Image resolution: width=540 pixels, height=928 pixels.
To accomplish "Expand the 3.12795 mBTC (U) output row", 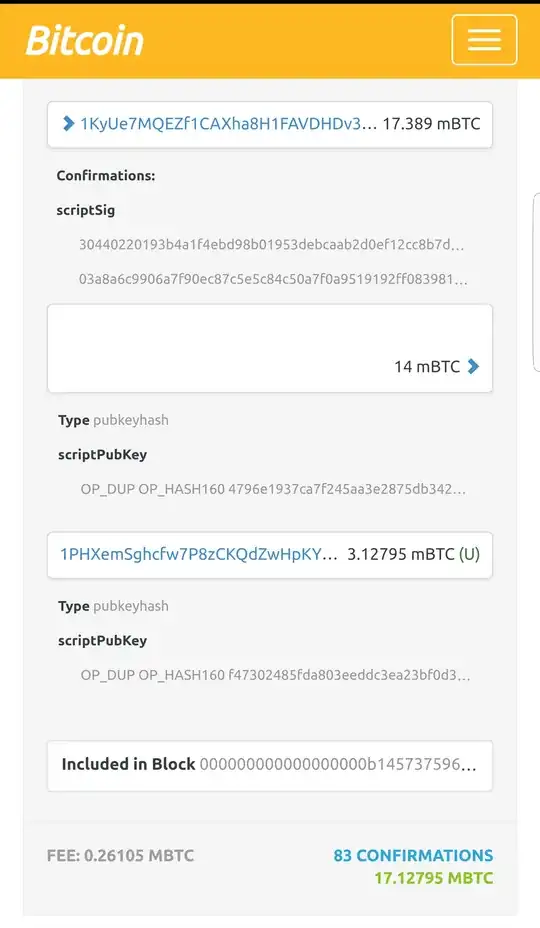I will pyautogui.click(x=270, y=555).
